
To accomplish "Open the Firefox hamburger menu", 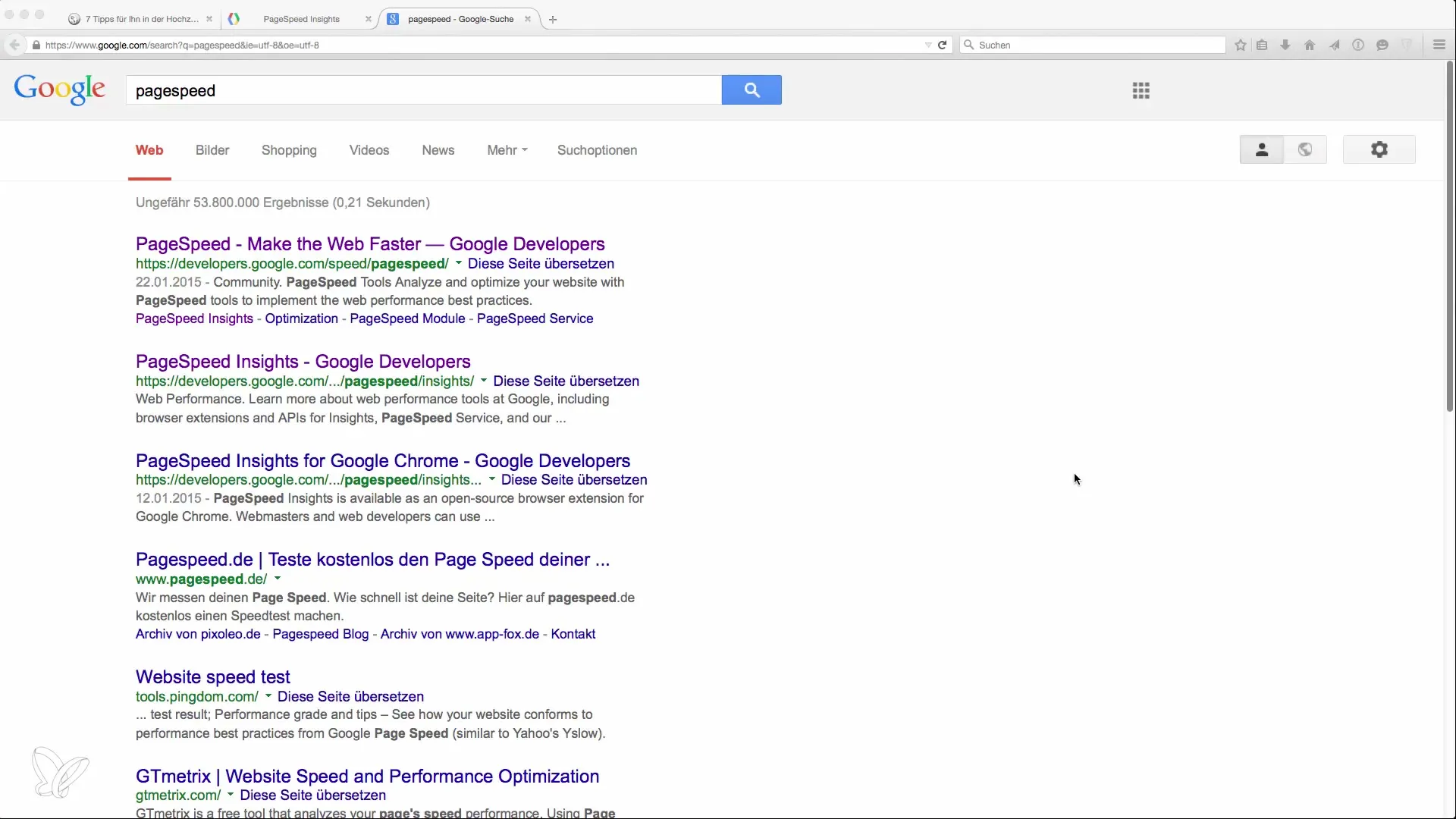I will (1439, 45).
